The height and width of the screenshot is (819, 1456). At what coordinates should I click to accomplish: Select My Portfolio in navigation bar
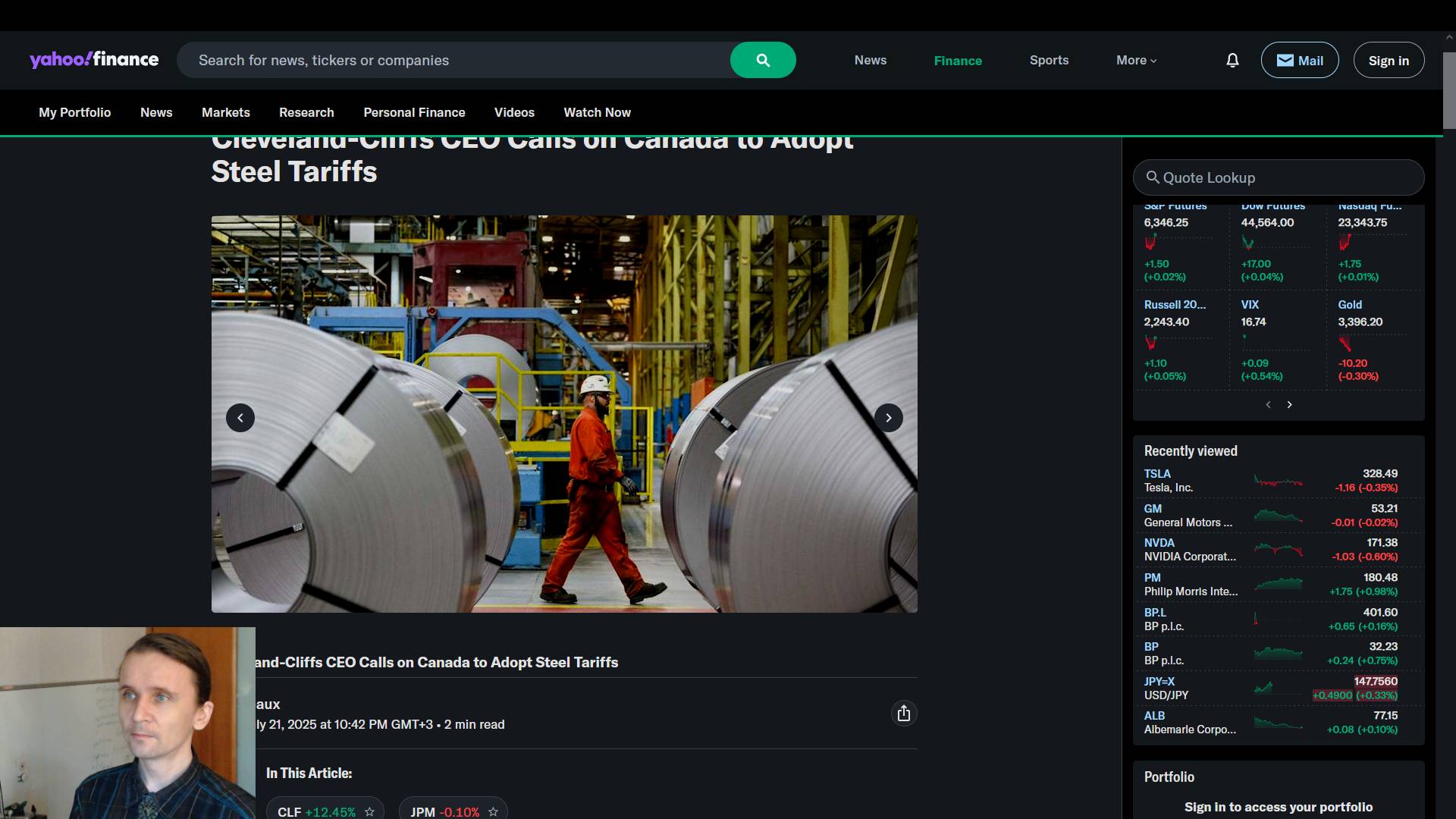74,112
